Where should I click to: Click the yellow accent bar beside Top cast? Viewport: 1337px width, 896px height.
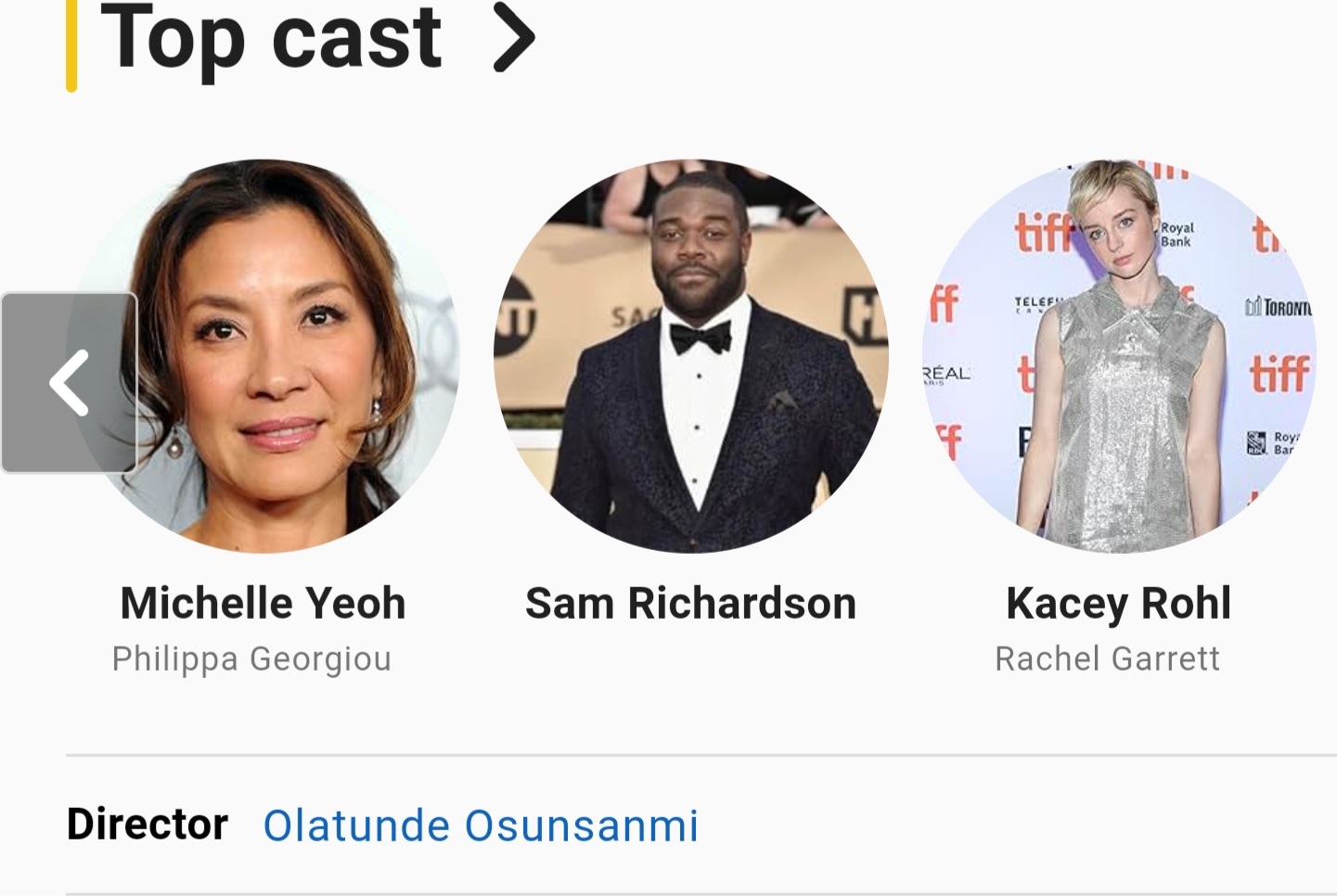(71, 45)
